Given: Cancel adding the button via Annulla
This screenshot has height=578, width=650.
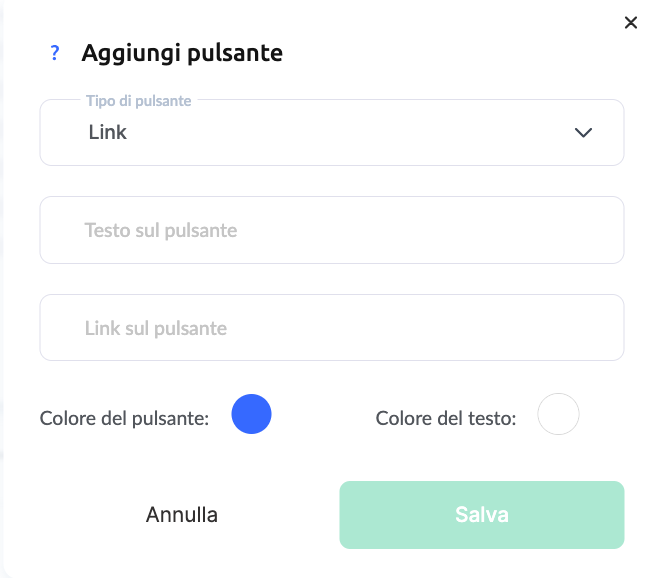Looking at the screenshot, I should click(182, 515).
